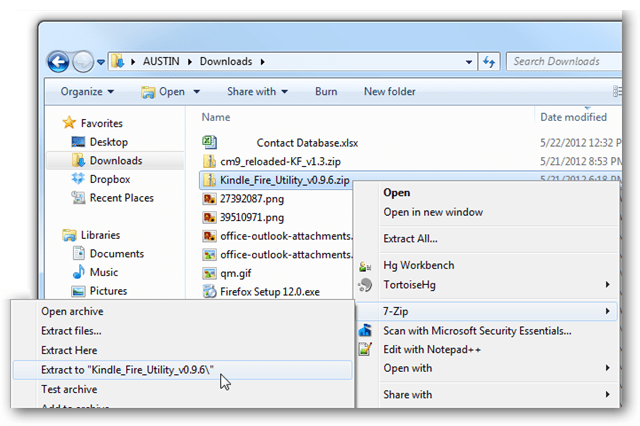Open the Organize menu
This screenshot has height=426, width=640.
[x=87, y=91]
